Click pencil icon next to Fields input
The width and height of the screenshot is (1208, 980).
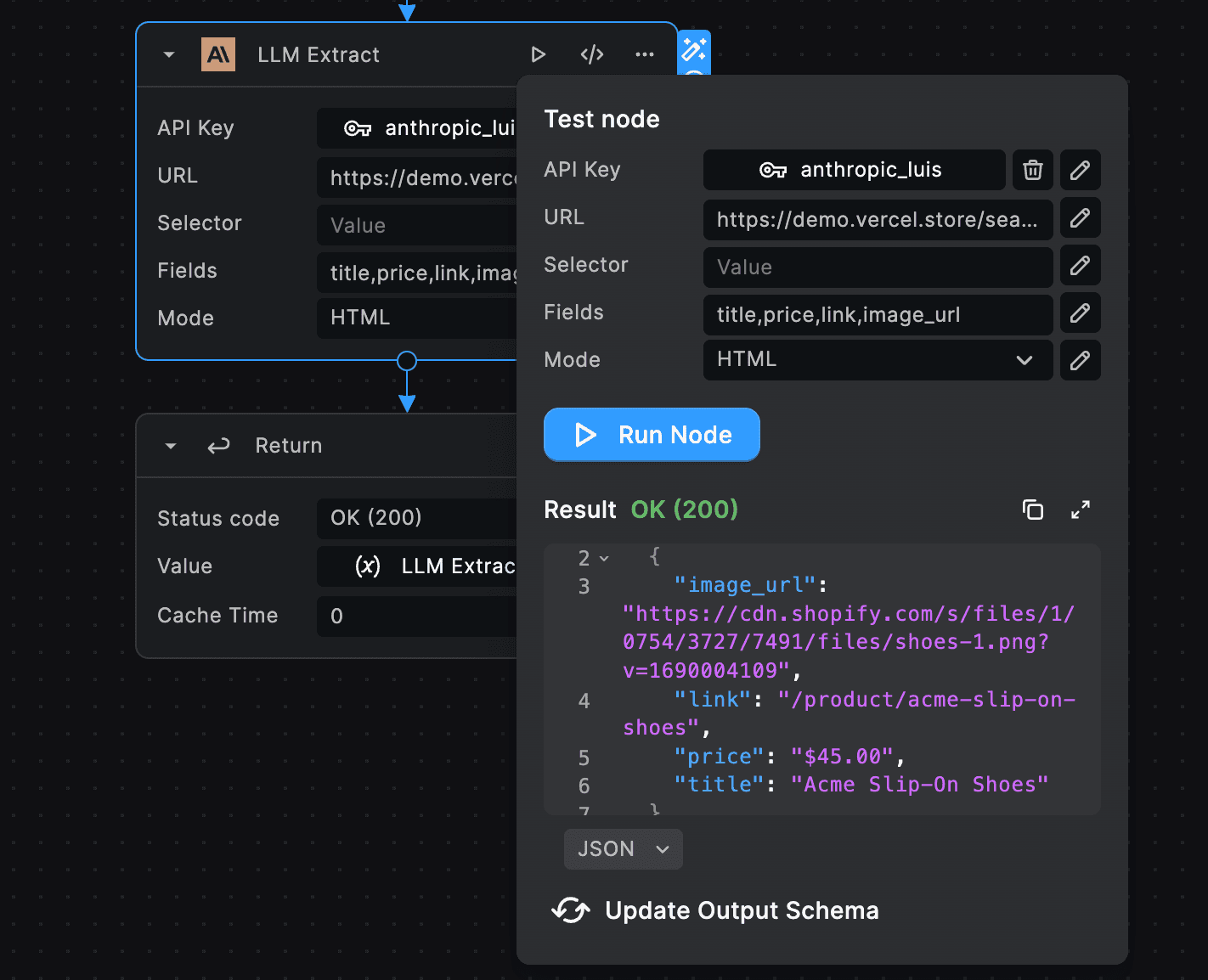[x=1080, y=313]
